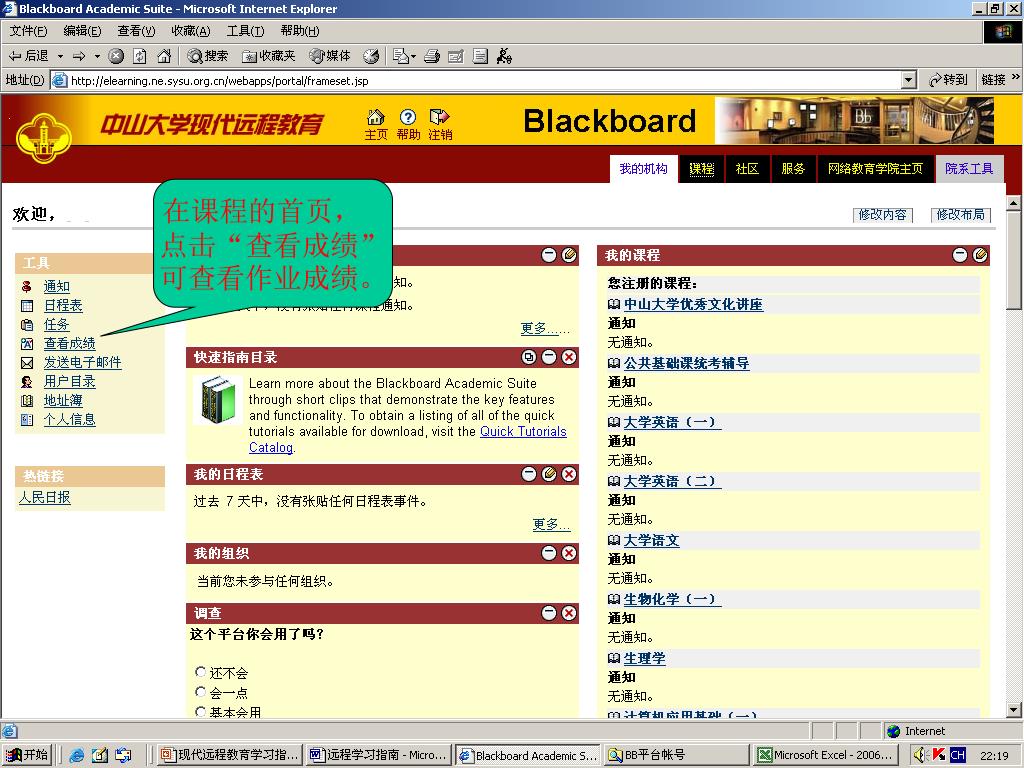Expand the Back button history dropdown
This screenshot has width=1024, height=768.
(60, 56)
